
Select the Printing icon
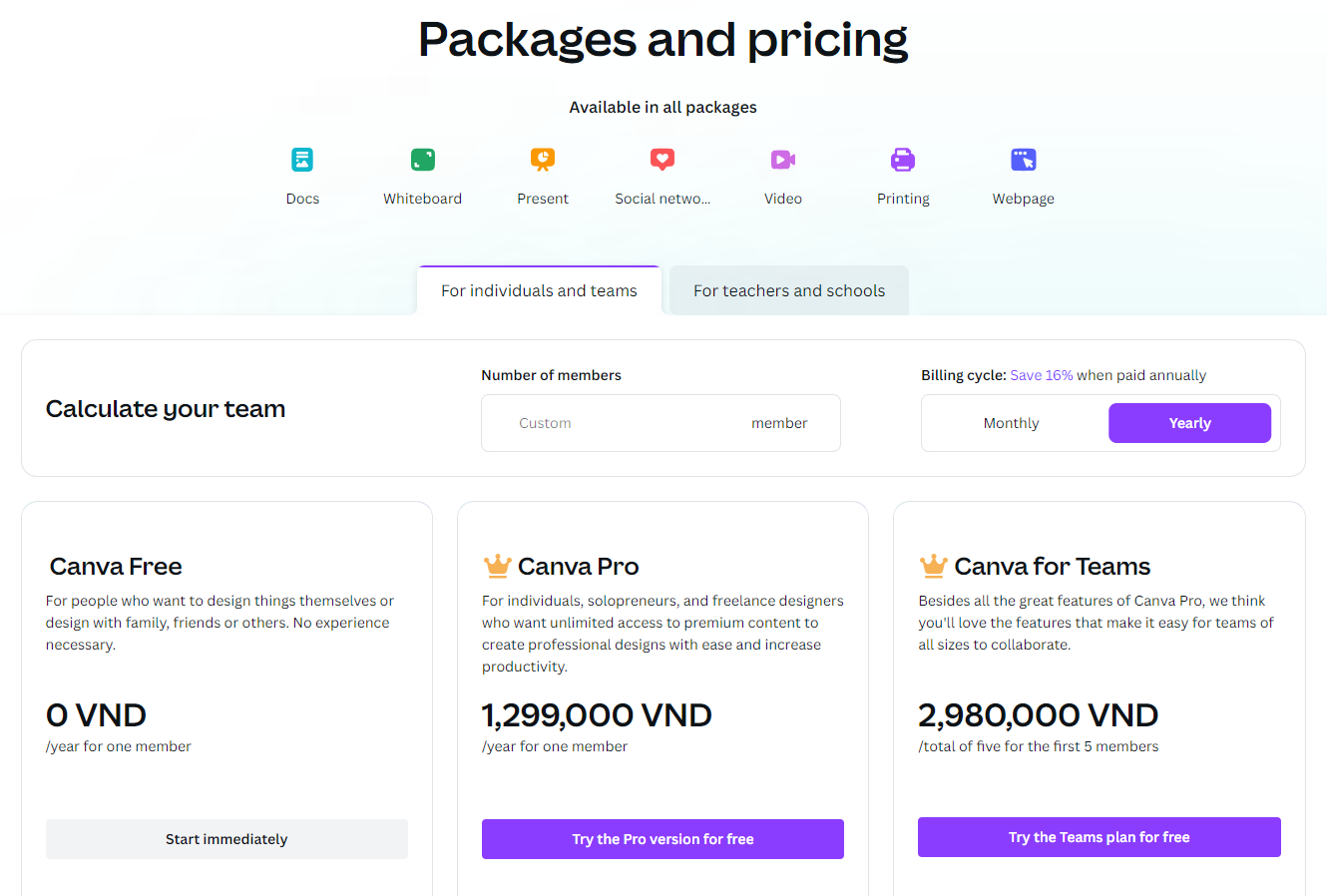coord(903,160)
